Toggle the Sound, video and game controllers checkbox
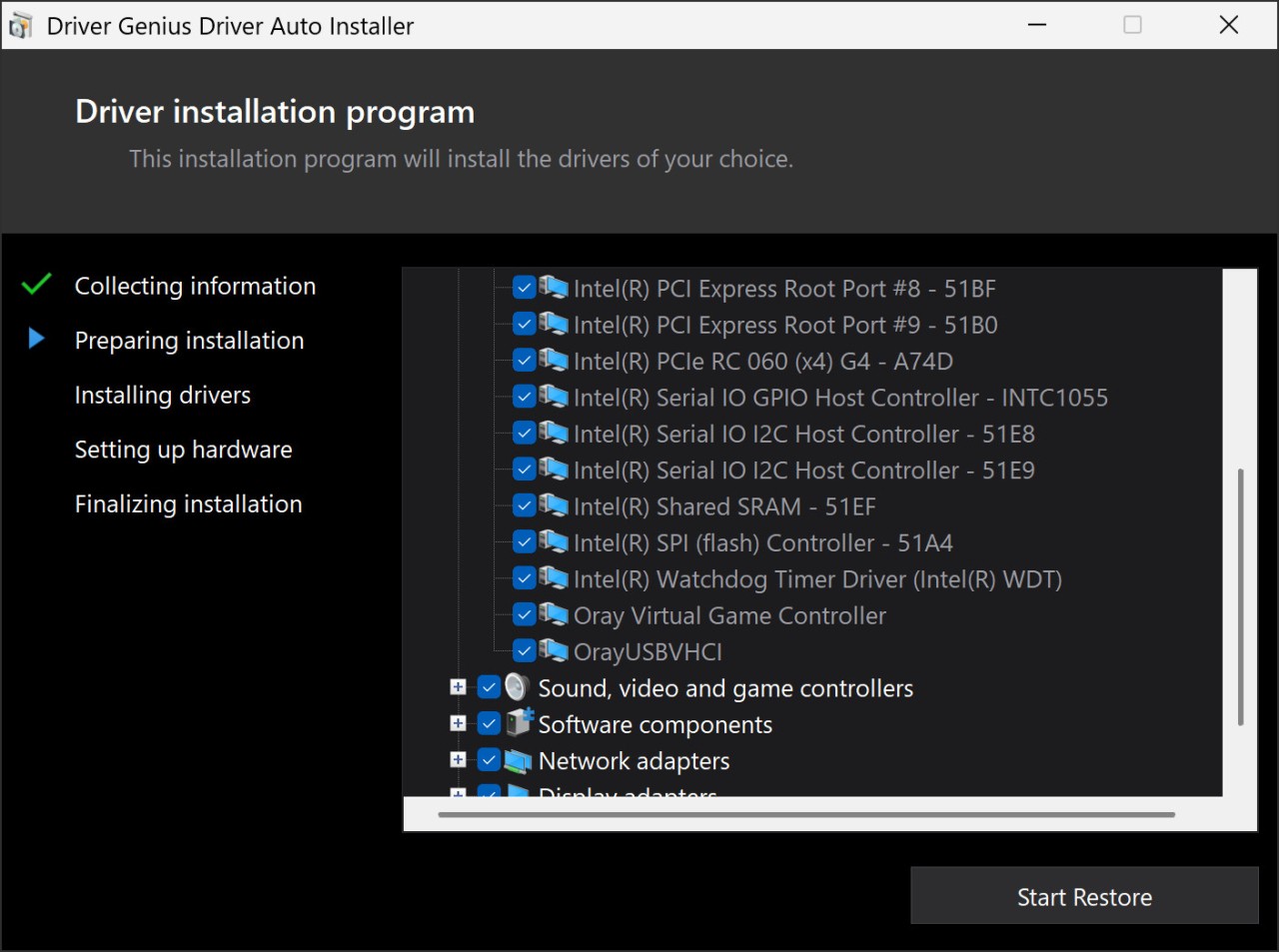Screen dimensions: 1279x952 coord(489,688)
